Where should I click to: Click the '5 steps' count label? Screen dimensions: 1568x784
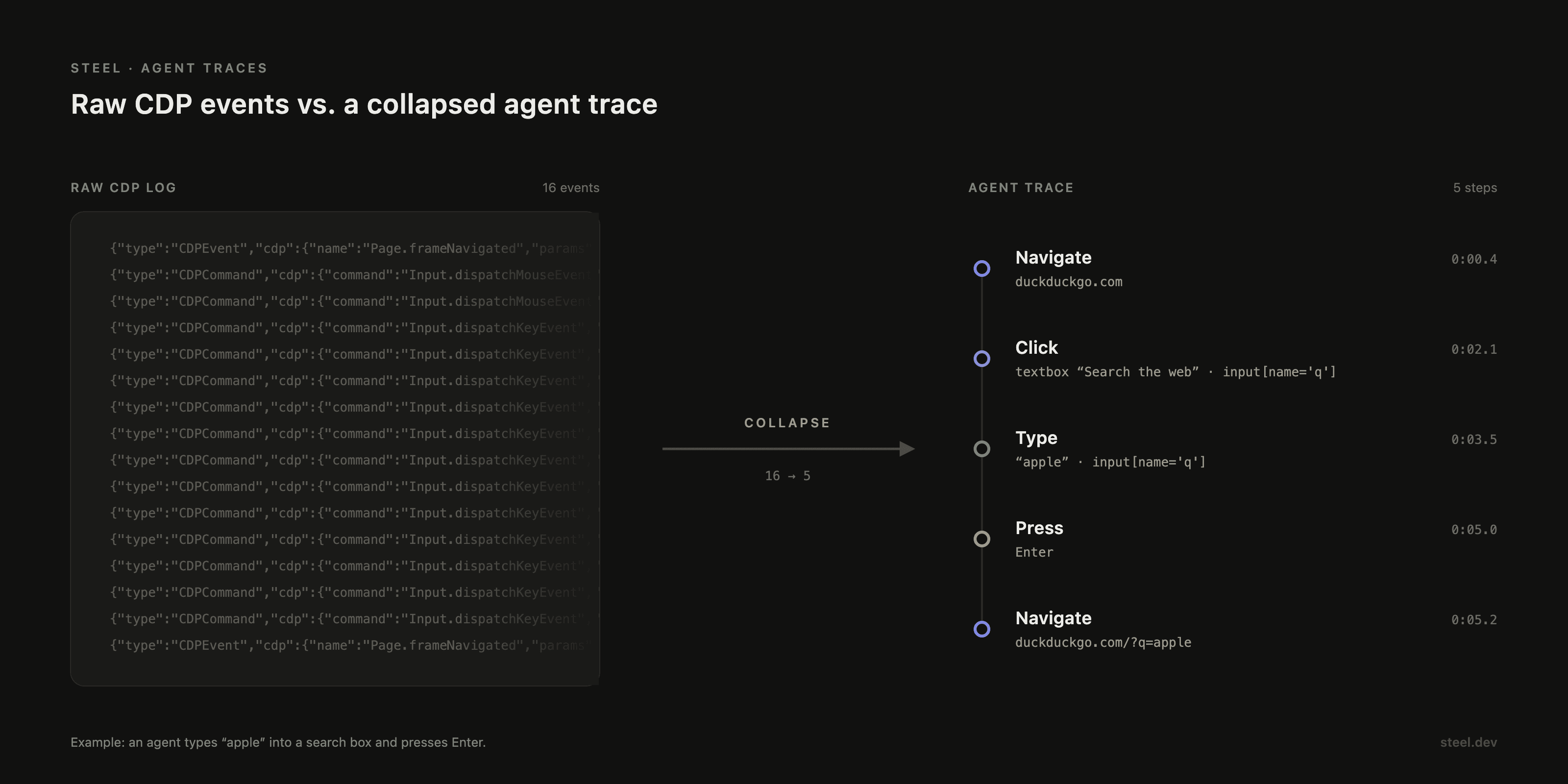pos(1475,188)
